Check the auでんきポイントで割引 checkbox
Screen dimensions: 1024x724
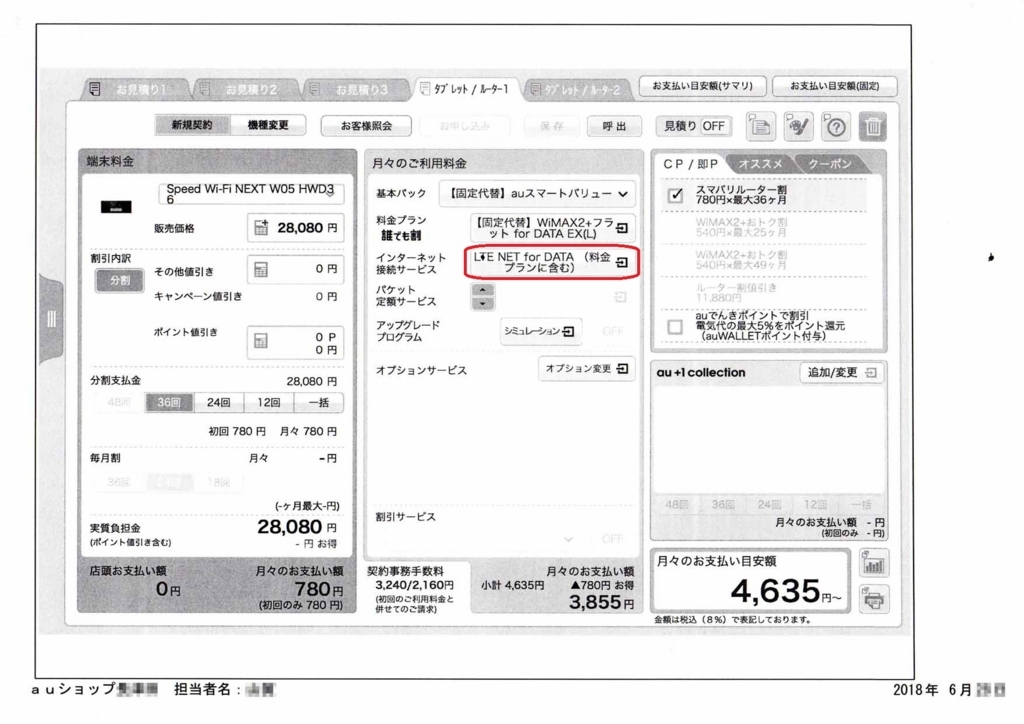[675, 326]
